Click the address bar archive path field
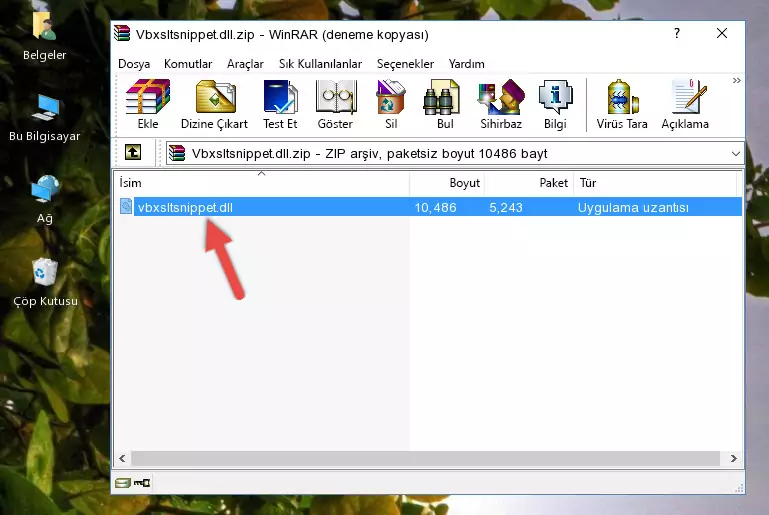 pos(455,154)
